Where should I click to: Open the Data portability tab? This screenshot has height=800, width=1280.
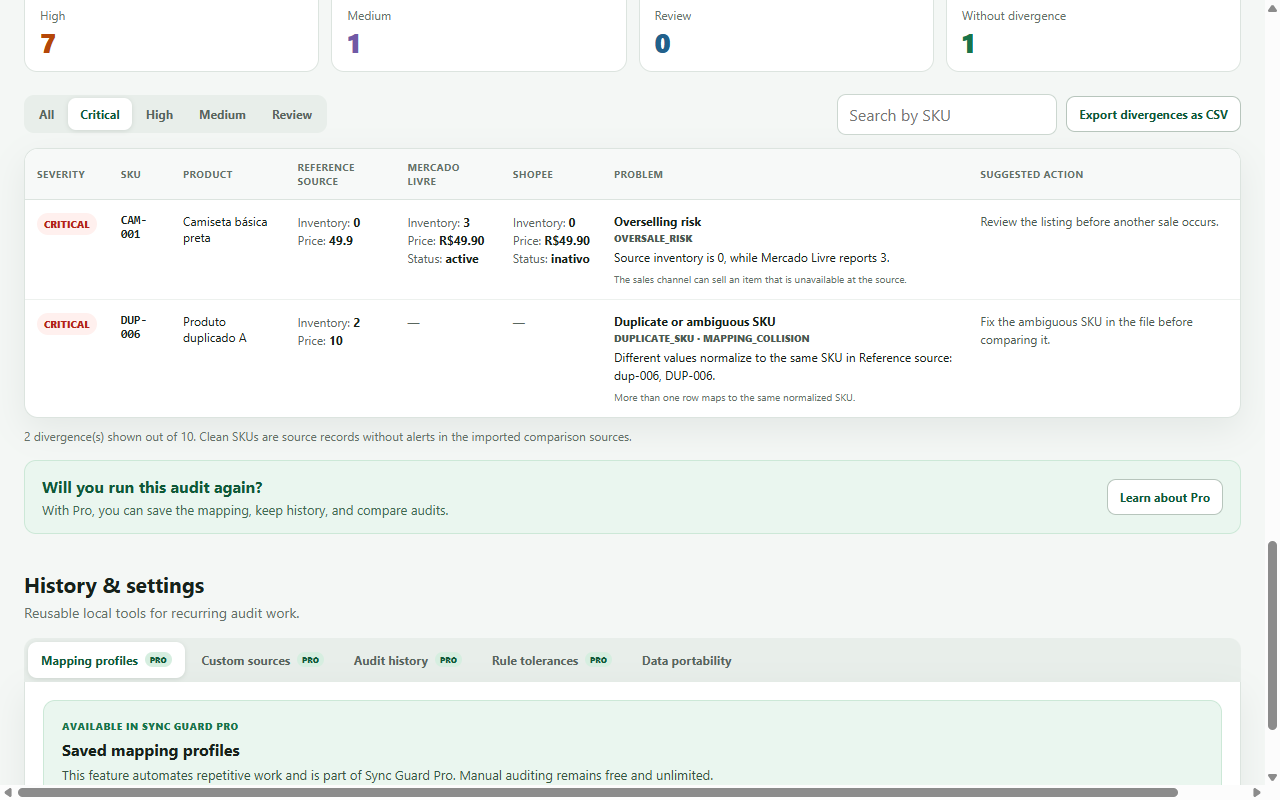coord(687,660)
